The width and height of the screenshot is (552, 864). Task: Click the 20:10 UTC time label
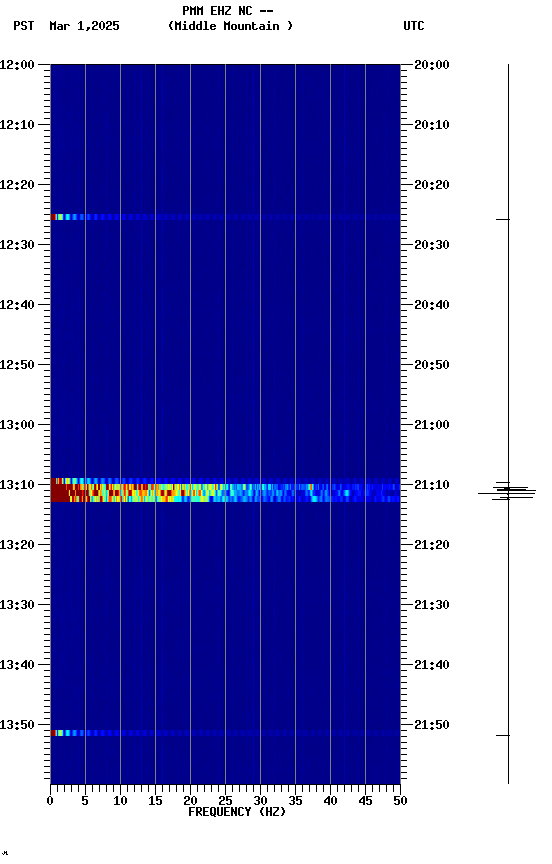point(432,125)
